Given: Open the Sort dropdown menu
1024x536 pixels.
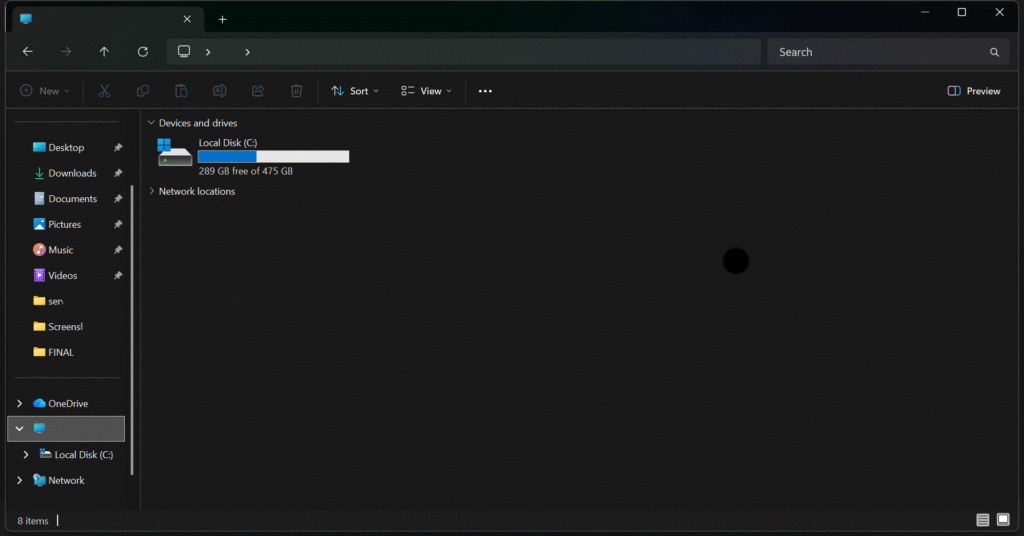Looking at the screenshot, I should click(x=355, y=91).
